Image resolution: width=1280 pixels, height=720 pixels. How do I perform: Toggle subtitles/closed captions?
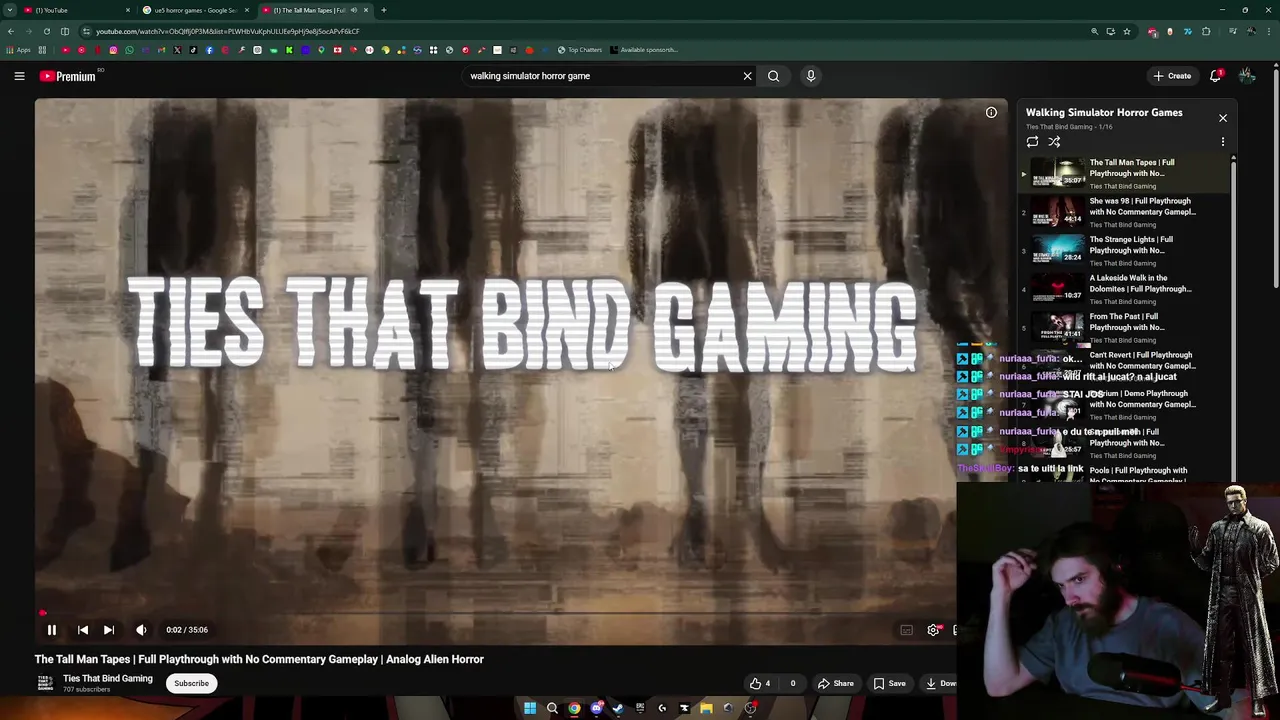(x=906, y=630)
